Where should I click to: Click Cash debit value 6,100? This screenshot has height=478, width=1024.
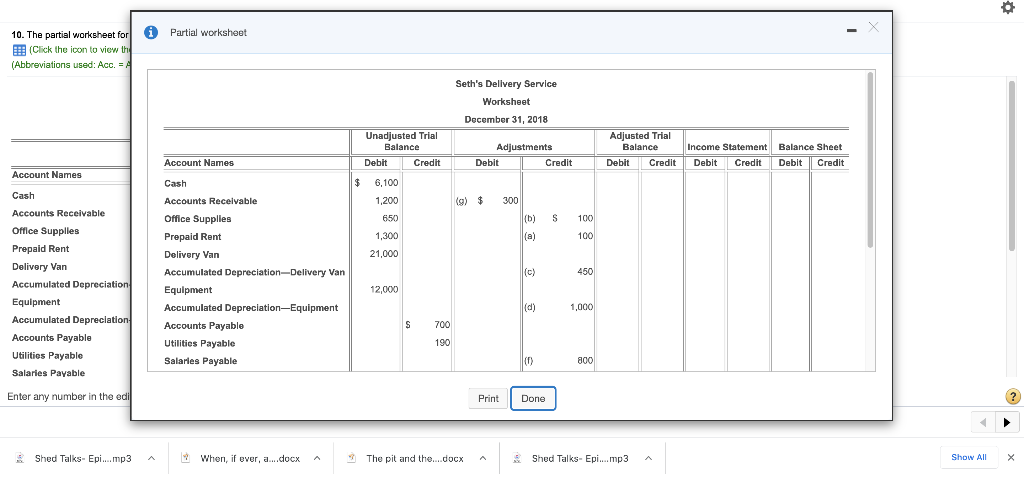point(386,183)
